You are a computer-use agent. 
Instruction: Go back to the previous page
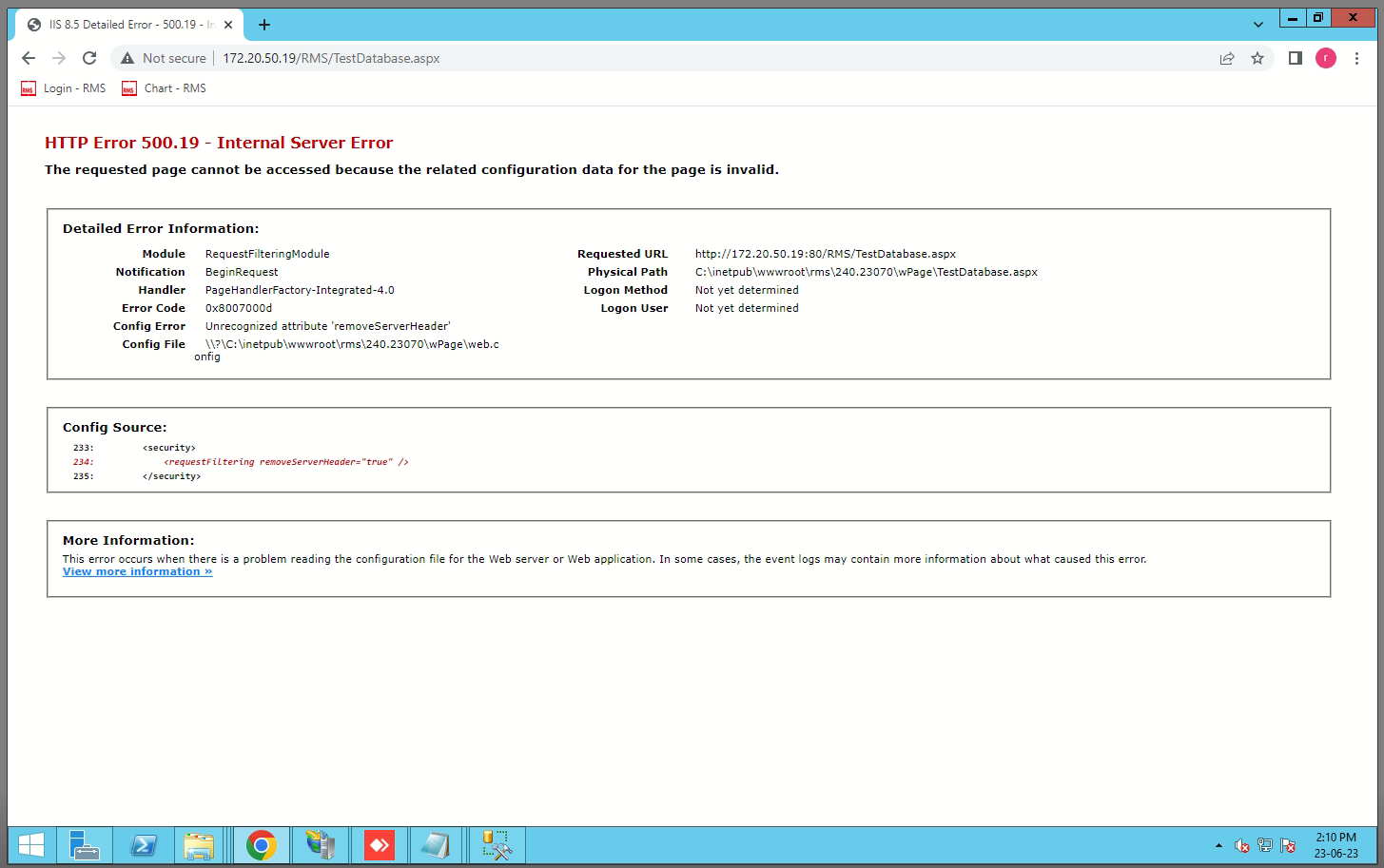pos(29,58)
